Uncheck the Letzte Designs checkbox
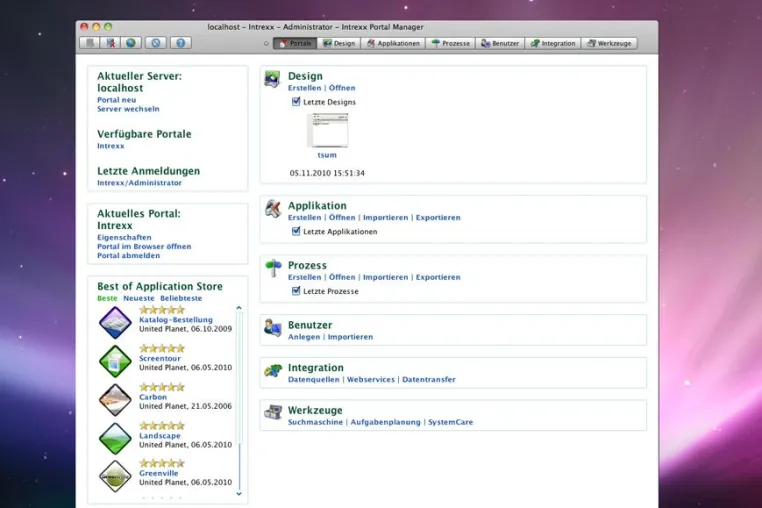This screenshot has height=508, width=762. click(x=296, y=102)
